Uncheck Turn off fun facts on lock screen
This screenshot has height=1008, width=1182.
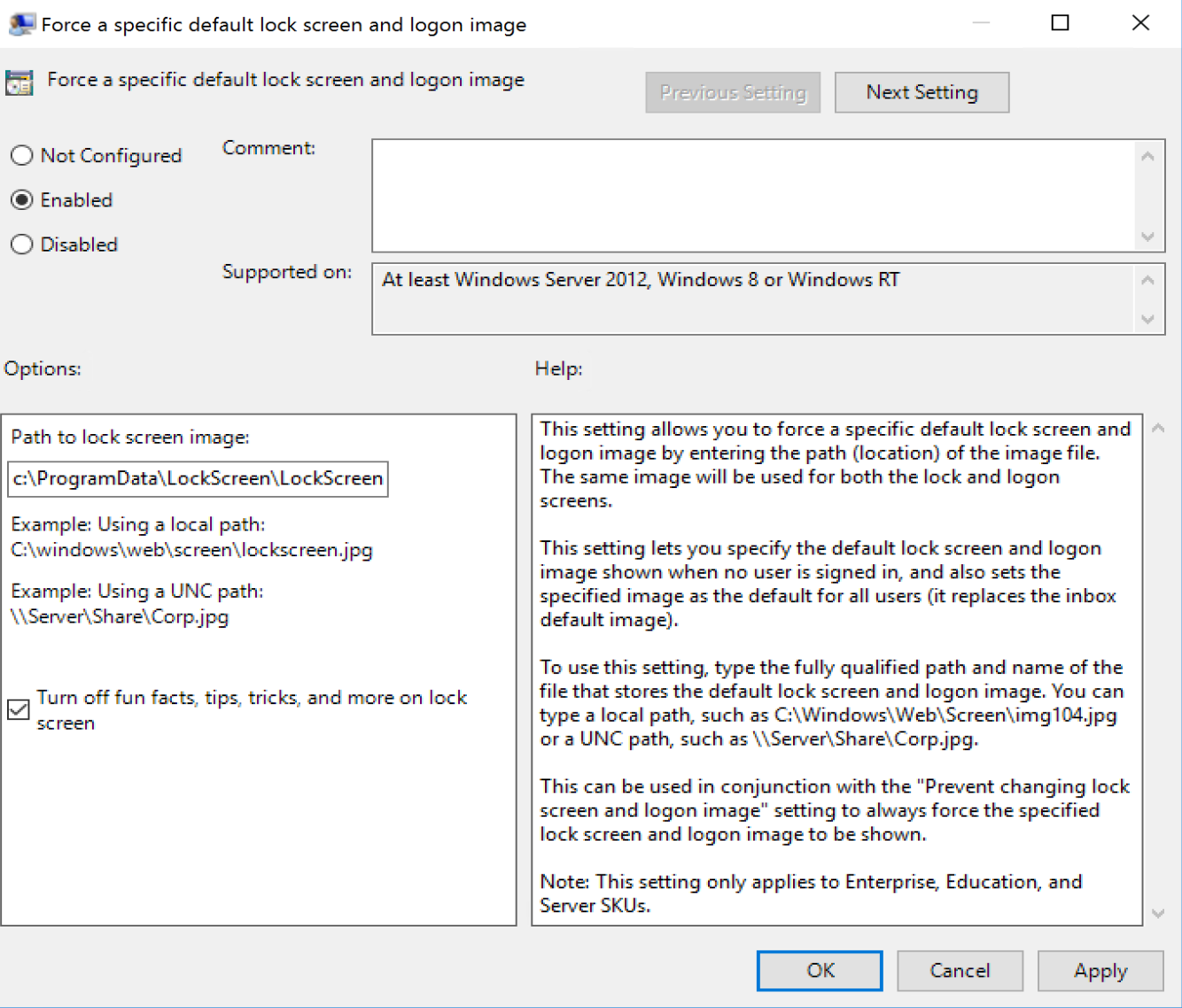coord(19,709)
